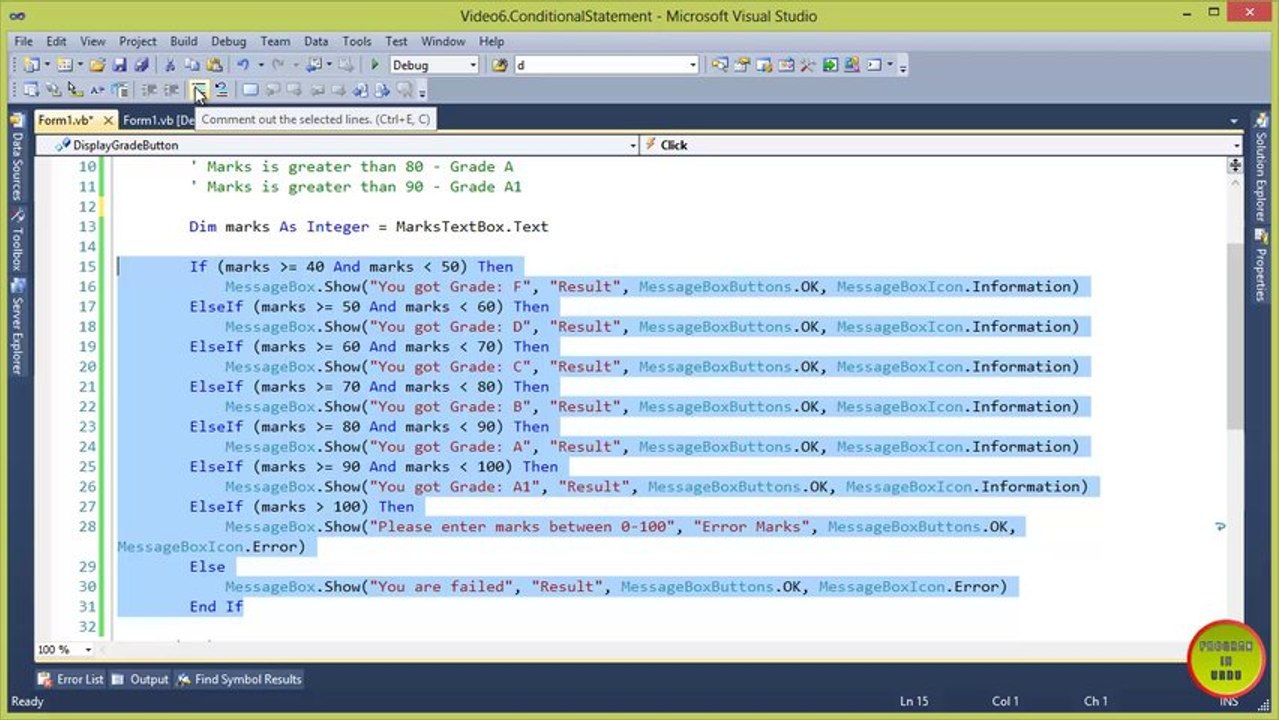
Task: Click the Add New Item toolbar icon
Action: (65, 65)
